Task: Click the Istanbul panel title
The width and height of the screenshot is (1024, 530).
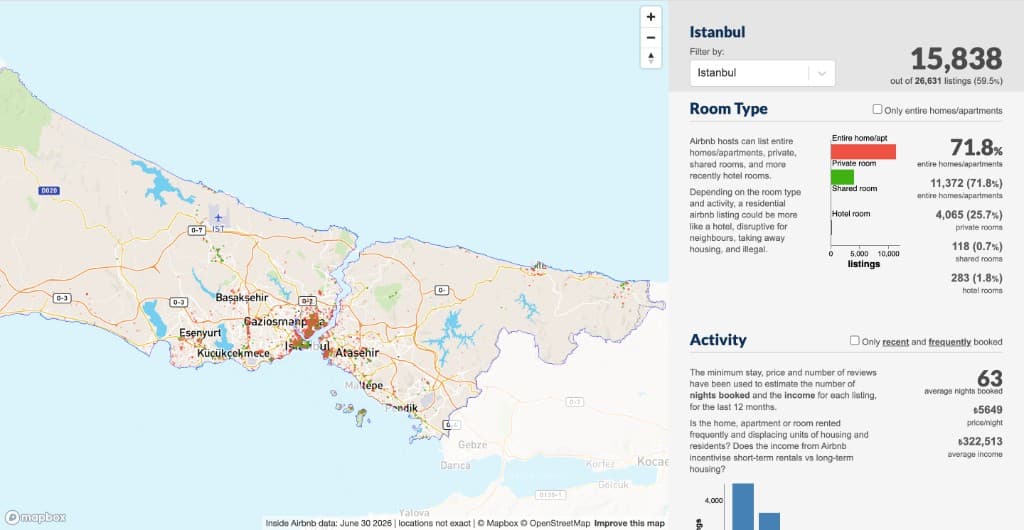Action: tap(717, 32)
